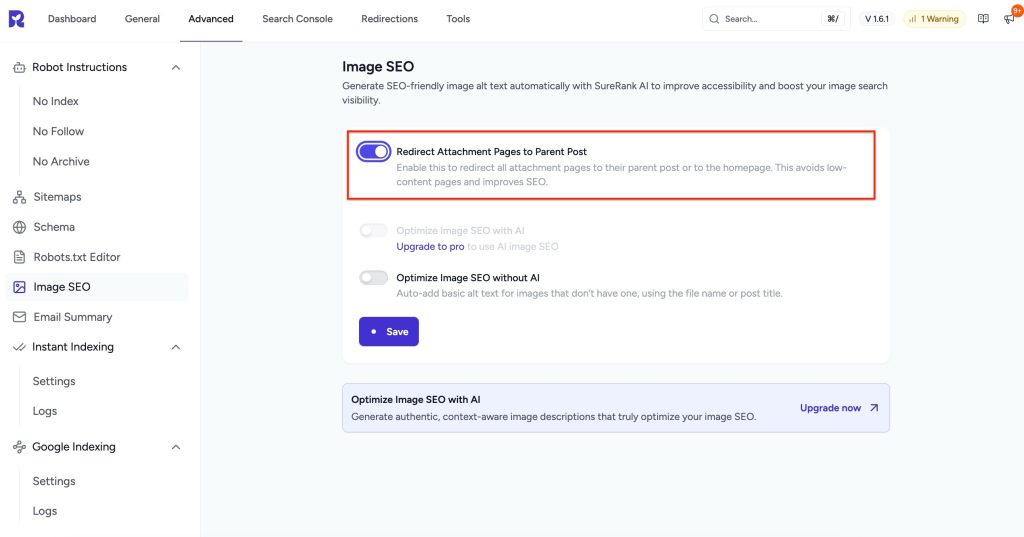Open the Tools tab
The image size is (1024, 537).
[458, 19]
